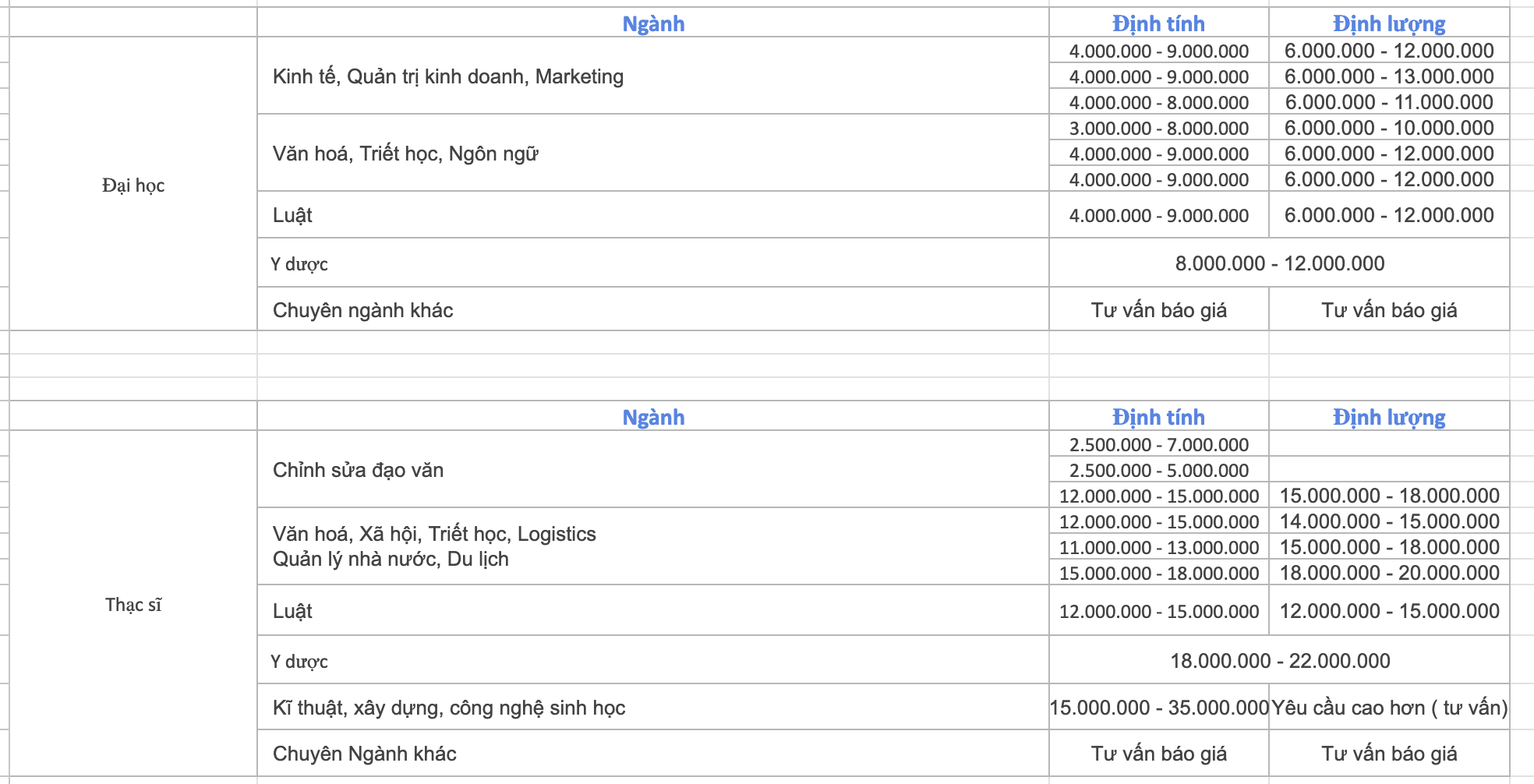1534x784 pixels.
Task: Click the Yêu cầu cao hơn (tư vấn) cell
Action: coord(1389,708)
